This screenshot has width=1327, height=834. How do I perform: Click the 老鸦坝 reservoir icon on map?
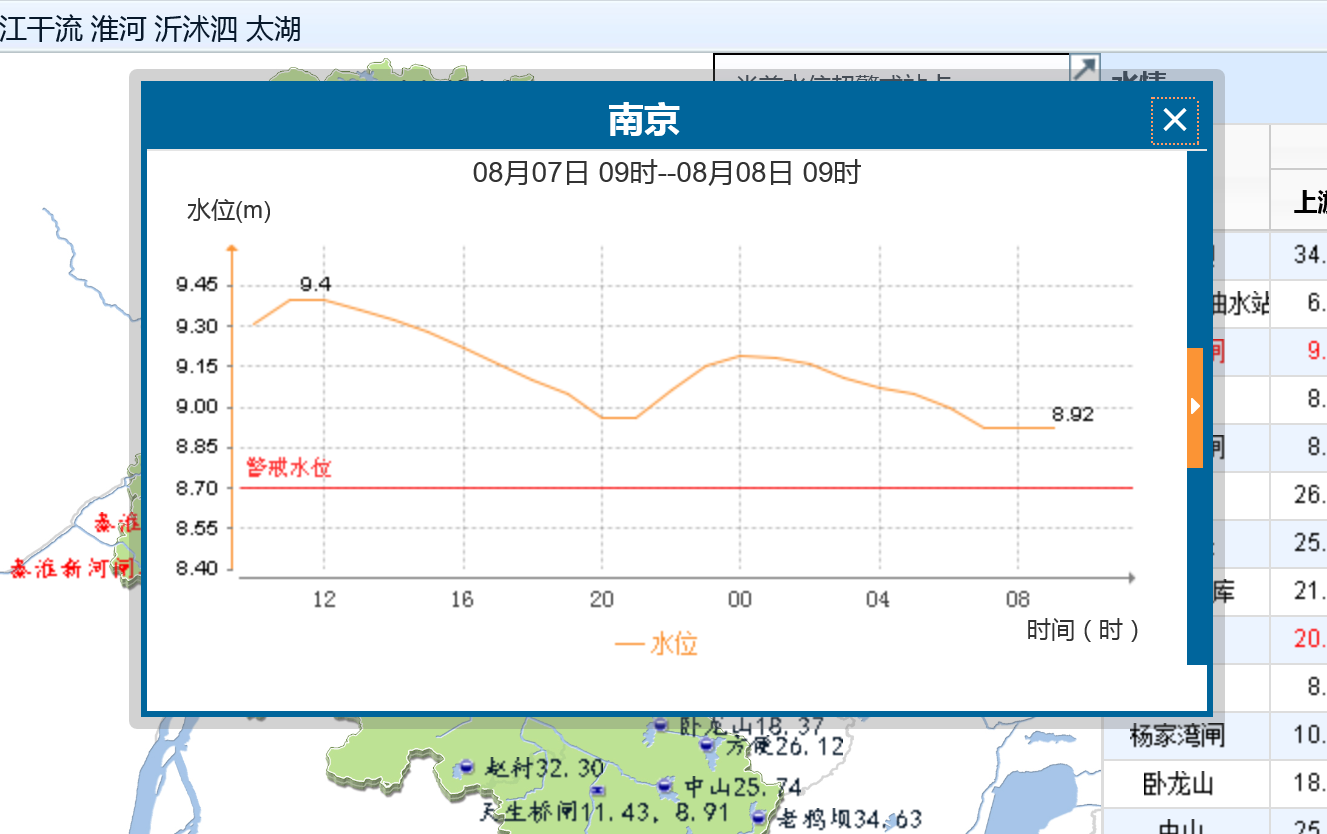point(758,818)
